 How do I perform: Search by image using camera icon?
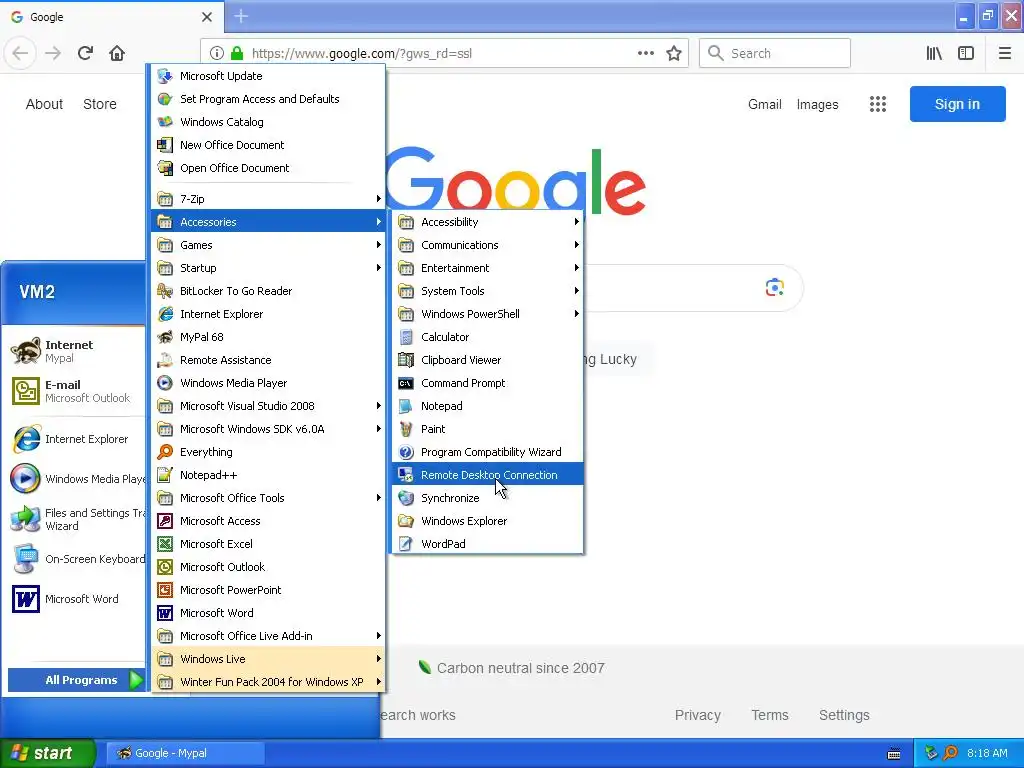(775, 287)
